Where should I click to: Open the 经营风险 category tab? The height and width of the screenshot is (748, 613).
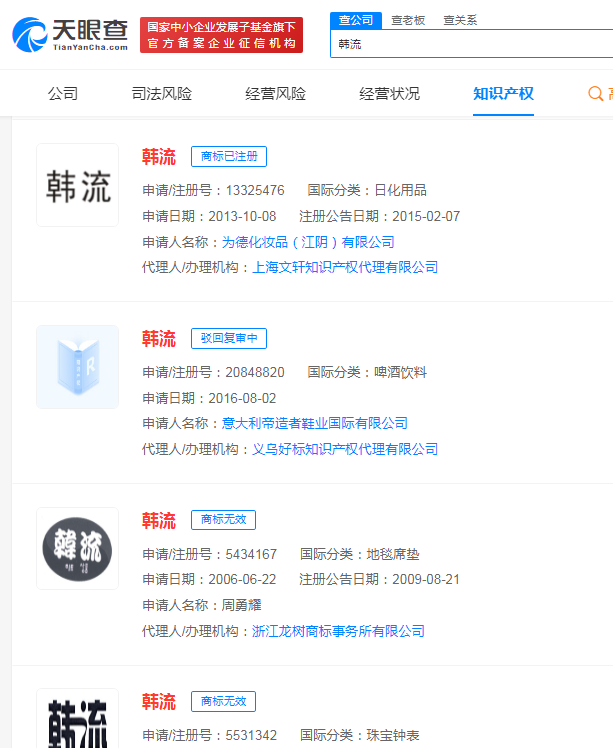tap(275, 94)
